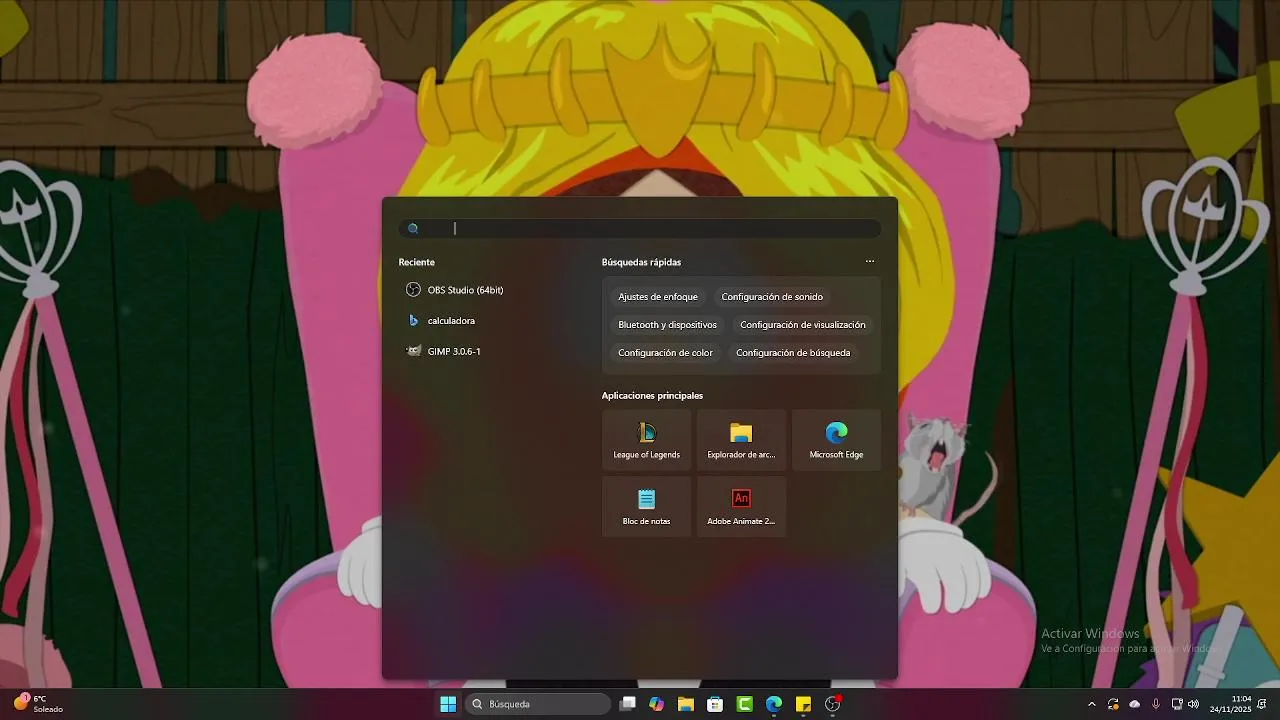The width and height of the screenshot is (1280, 720).
Task: Open clock and date 11:04 flyout
Action: [x=1230, y=704]
